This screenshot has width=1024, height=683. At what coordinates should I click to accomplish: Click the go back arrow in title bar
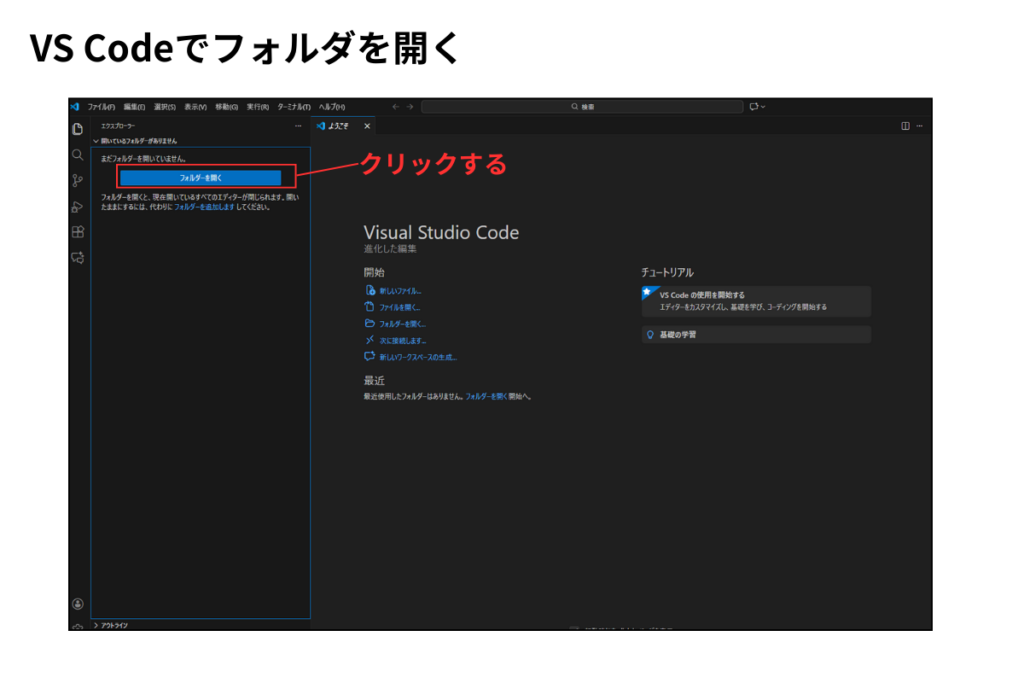pyautogui.click(x=396, y=106)
